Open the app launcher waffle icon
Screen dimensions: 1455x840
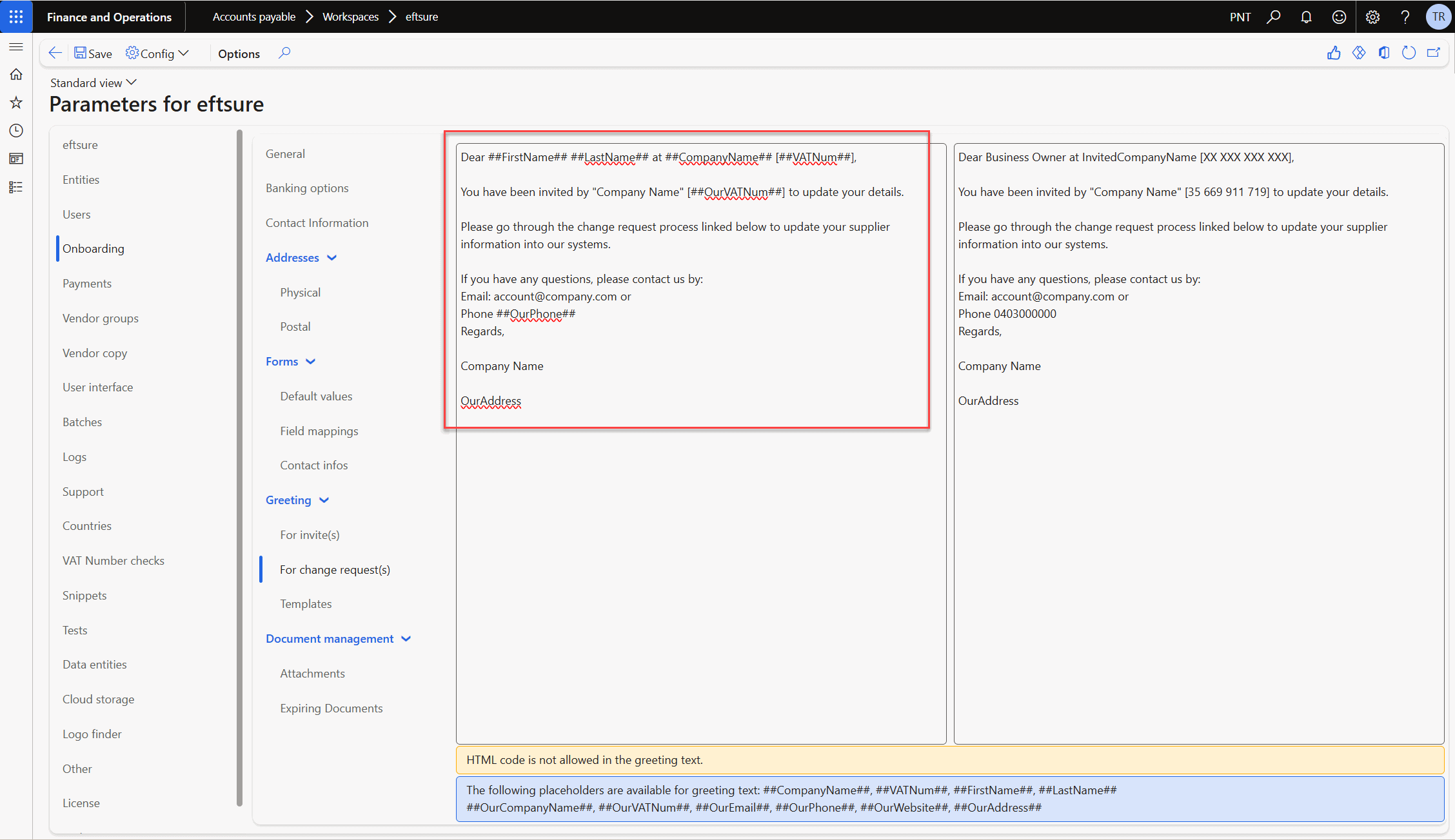pyautogui.click(x=16, y=17)
